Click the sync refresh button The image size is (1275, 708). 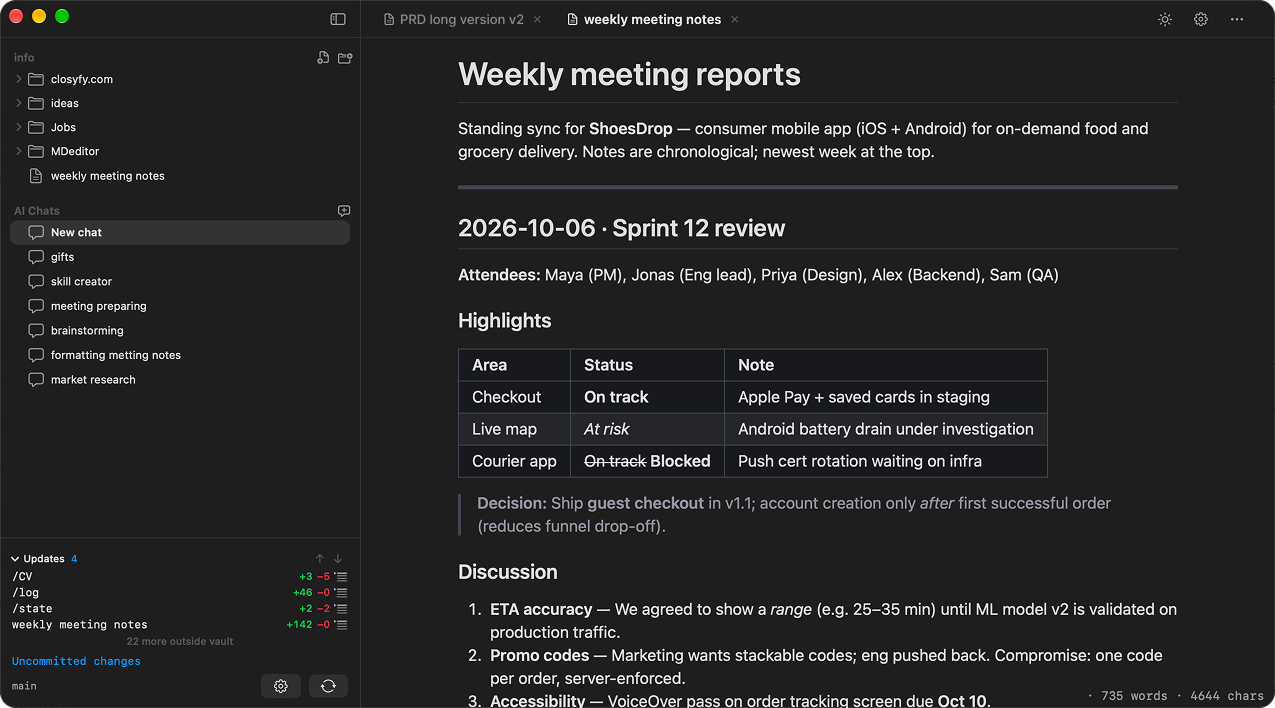(x=328, y=686)
